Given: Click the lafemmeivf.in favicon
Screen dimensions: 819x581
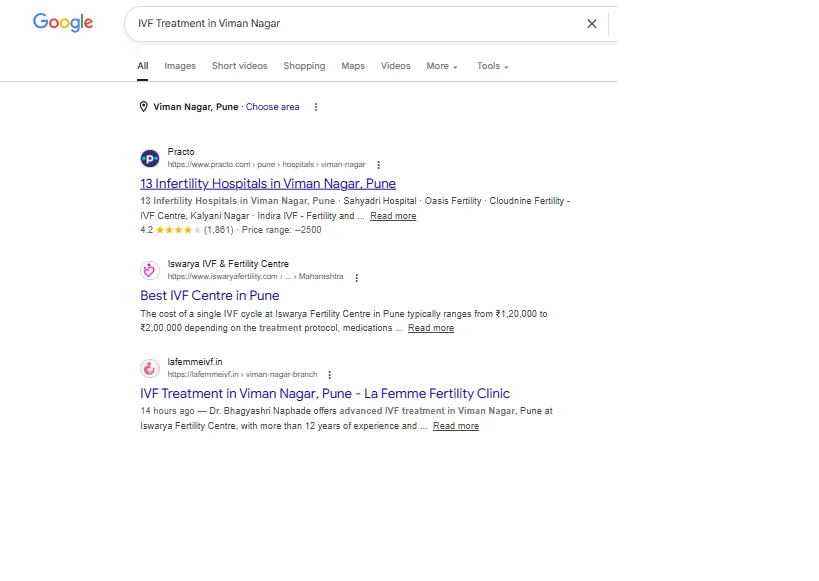Looking at the screenshot, I should pyautogui.click(x=150, y=368).
